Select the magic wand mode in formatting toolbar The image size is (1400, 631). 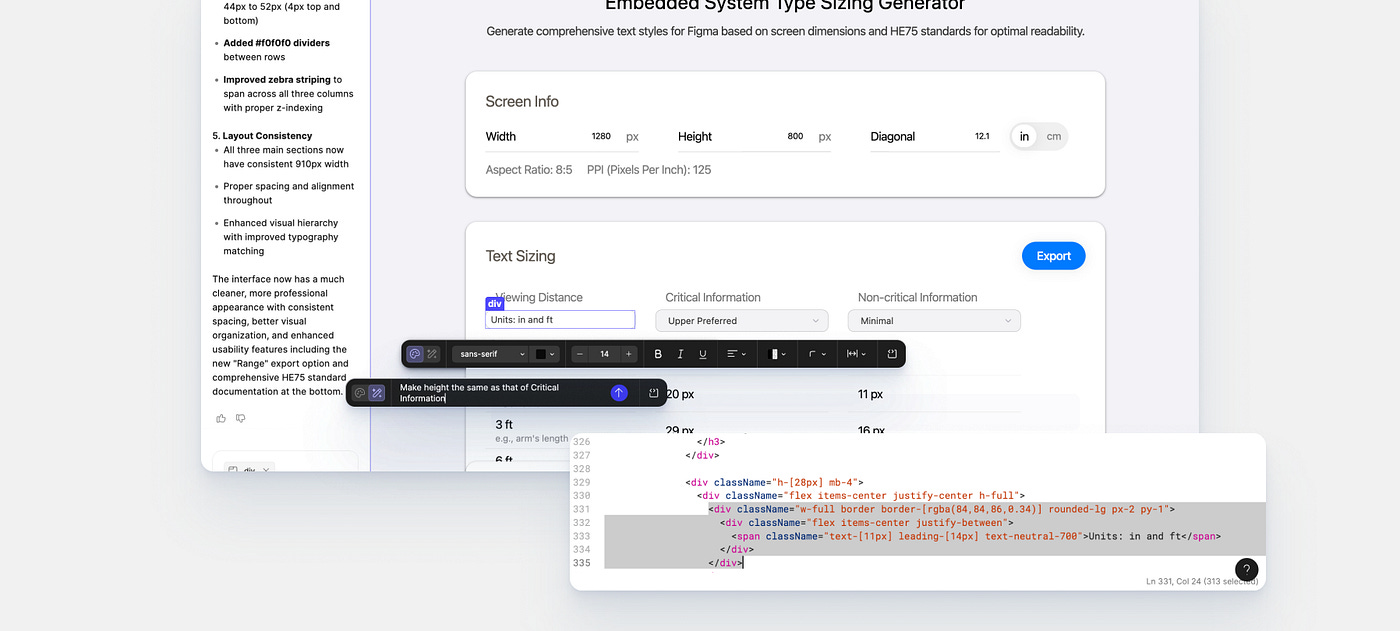432,354
